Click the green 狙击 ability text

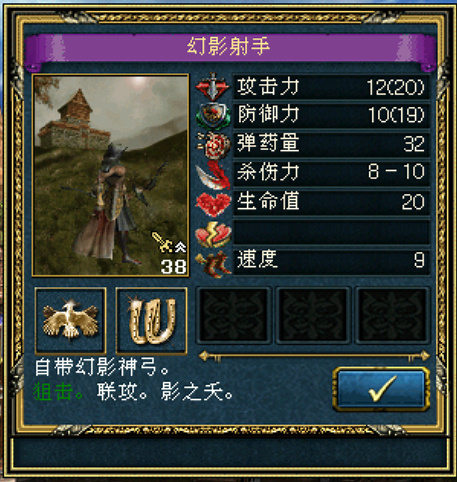click(53, 391)
